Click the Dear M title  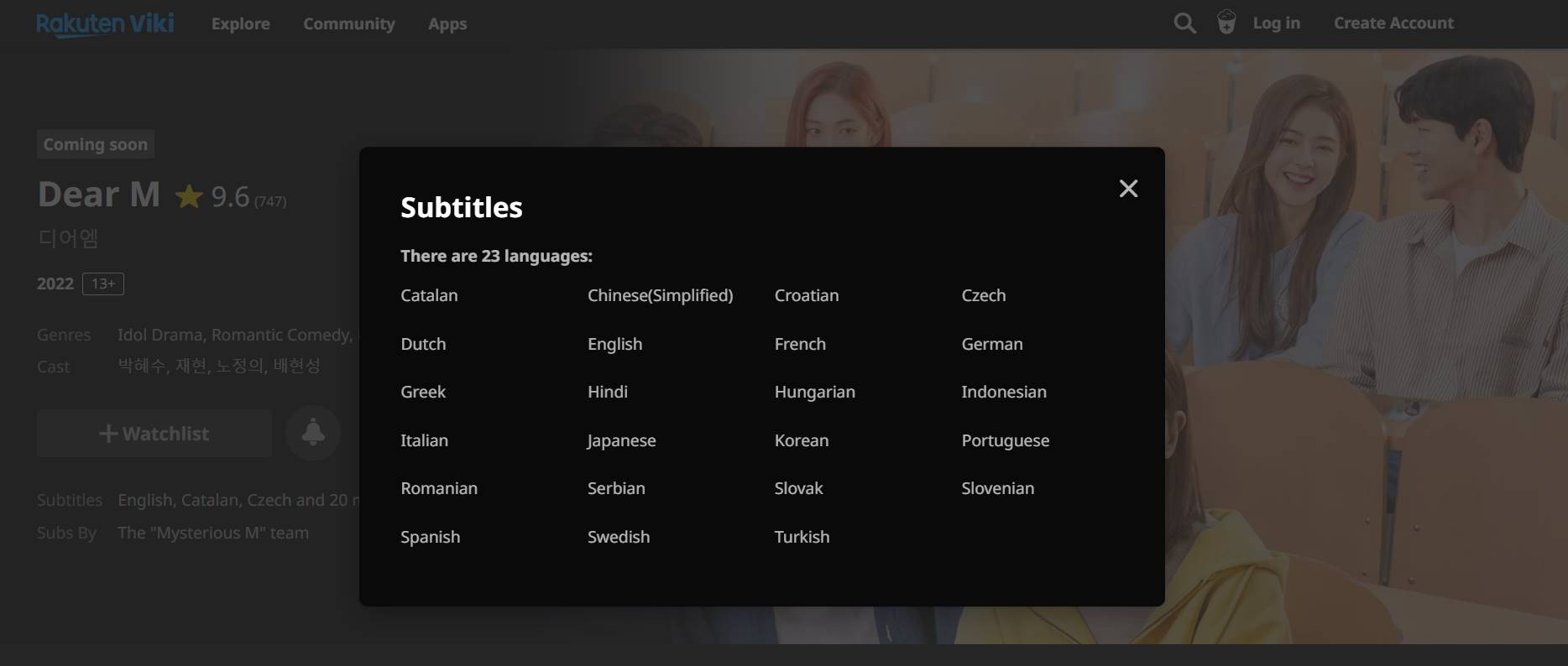click(99, 195)
